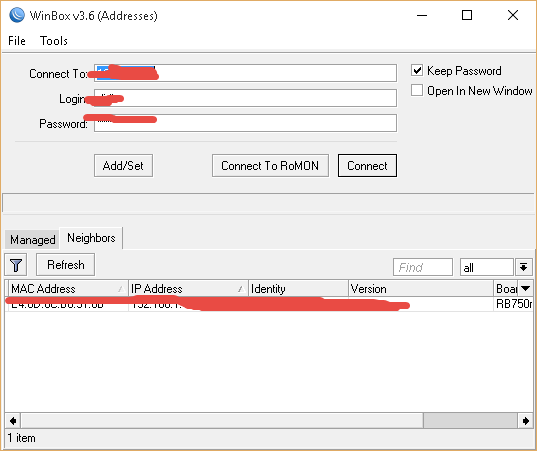The image size is (537, 451).
Task: Enable Open In New Window checkbox
Action: [x=417, y=90]
